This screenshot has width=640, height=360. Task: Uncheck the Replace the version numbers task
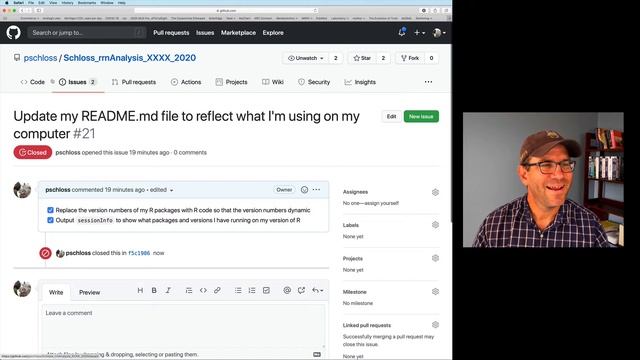click(50, 210)
